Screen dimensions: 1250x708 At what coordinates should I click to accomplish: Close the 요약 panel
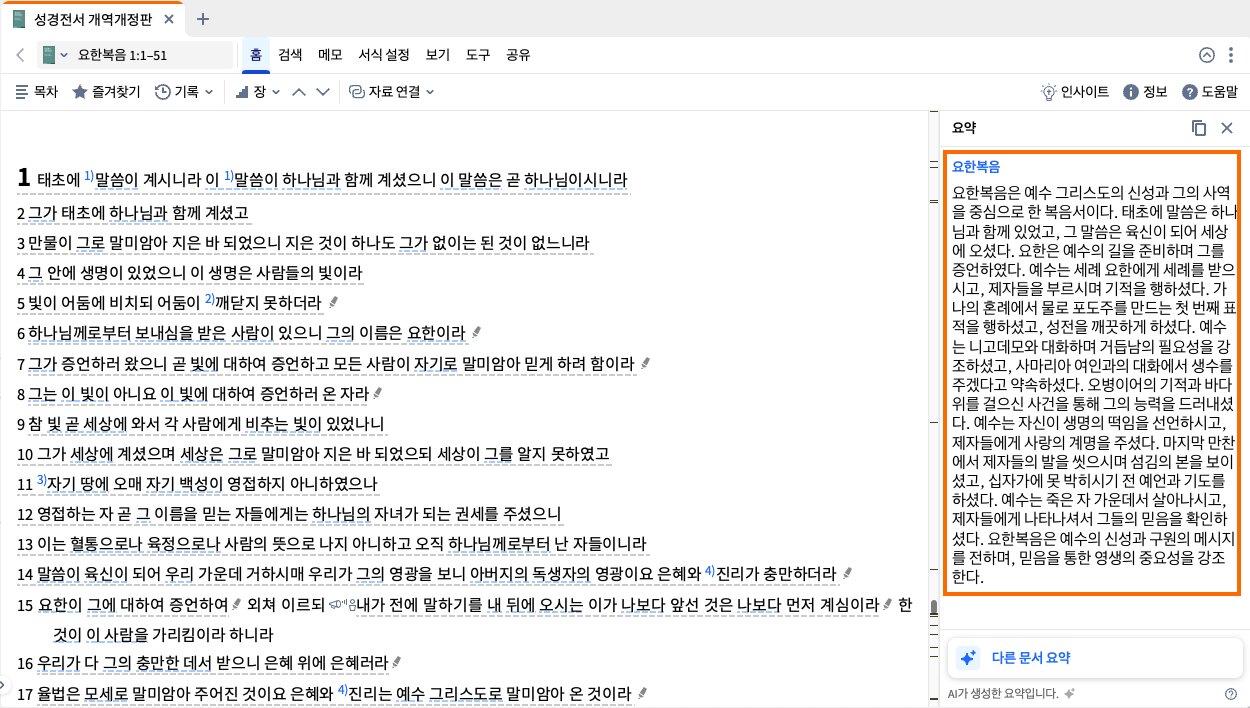1227,128
